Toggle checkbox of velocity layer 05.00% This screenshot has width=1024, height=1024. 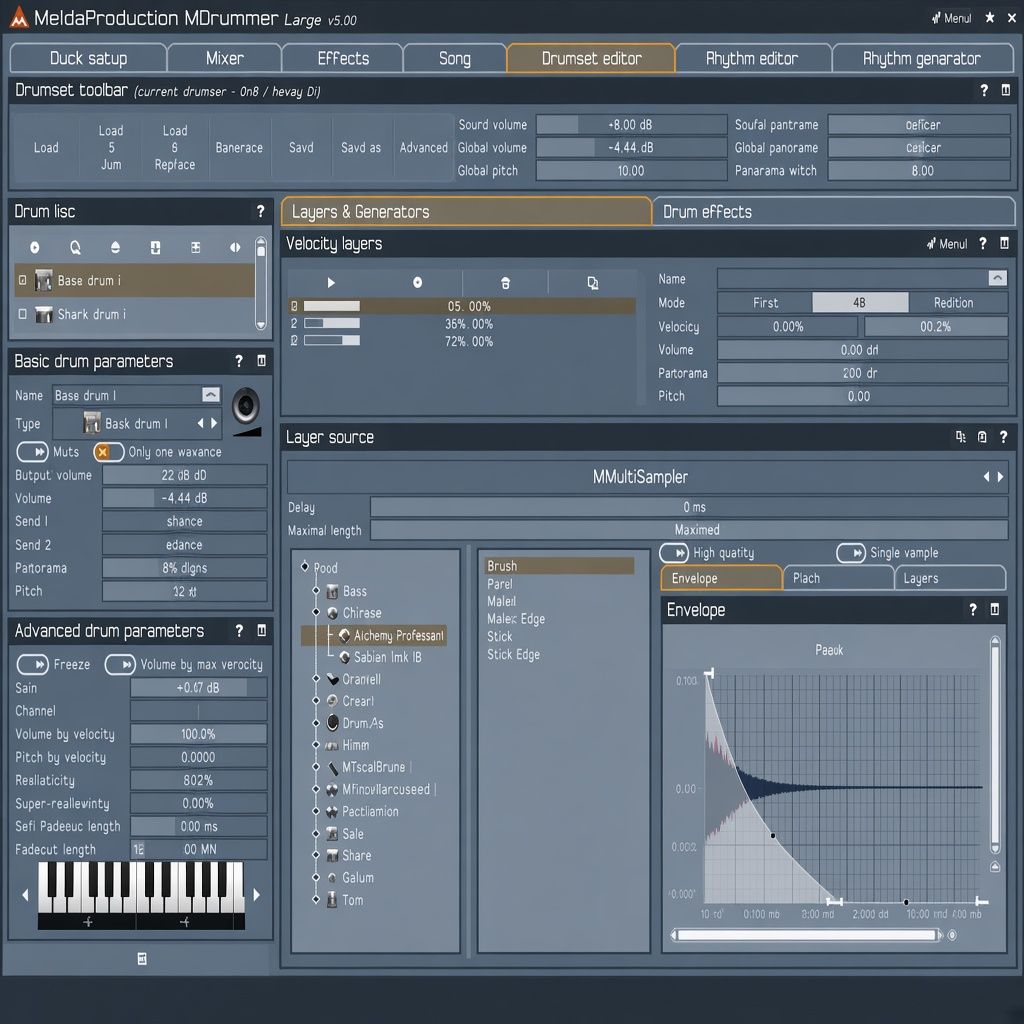294,306
